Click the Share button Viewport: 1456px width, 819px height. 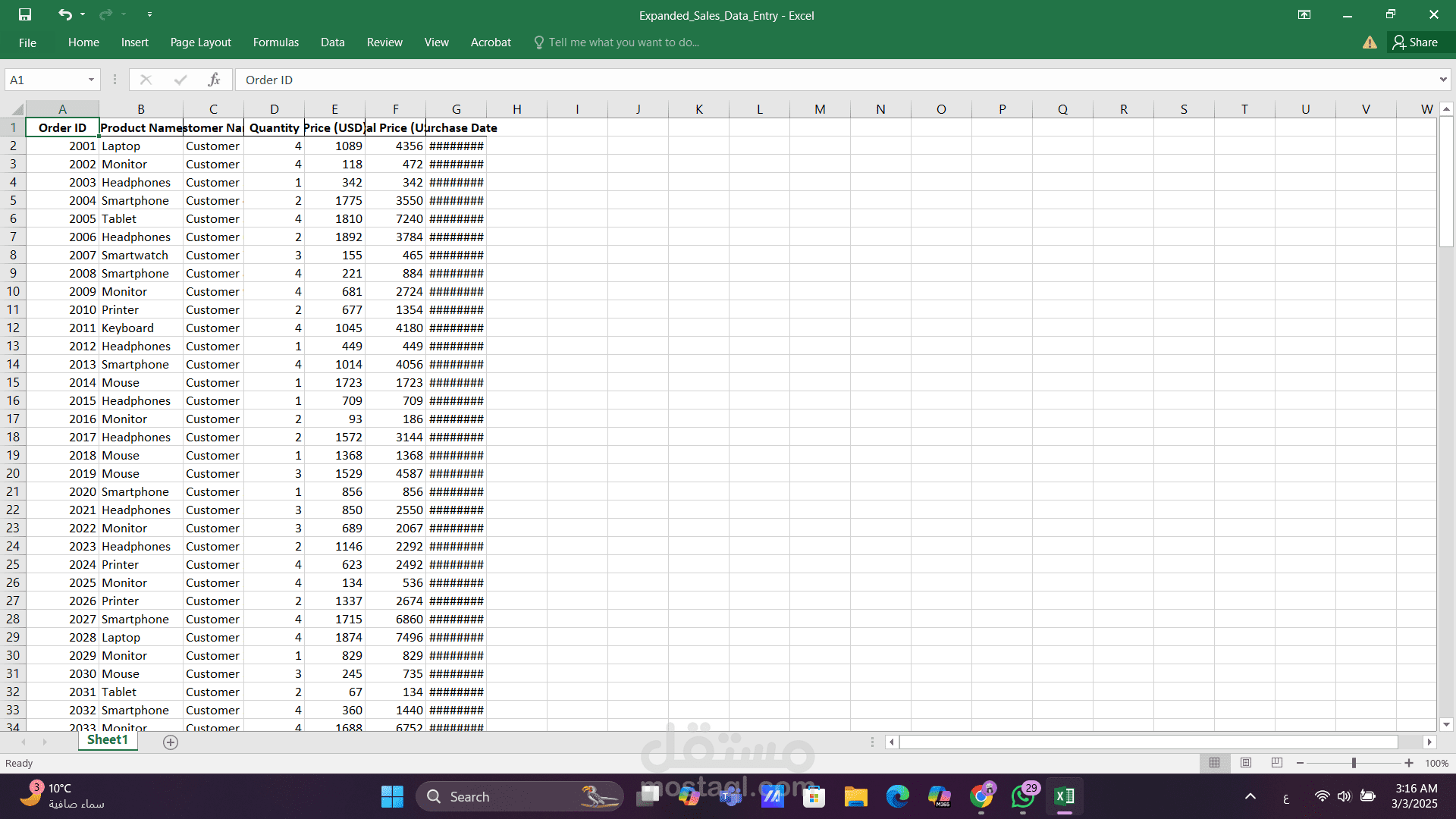(x=1415, y=42)
